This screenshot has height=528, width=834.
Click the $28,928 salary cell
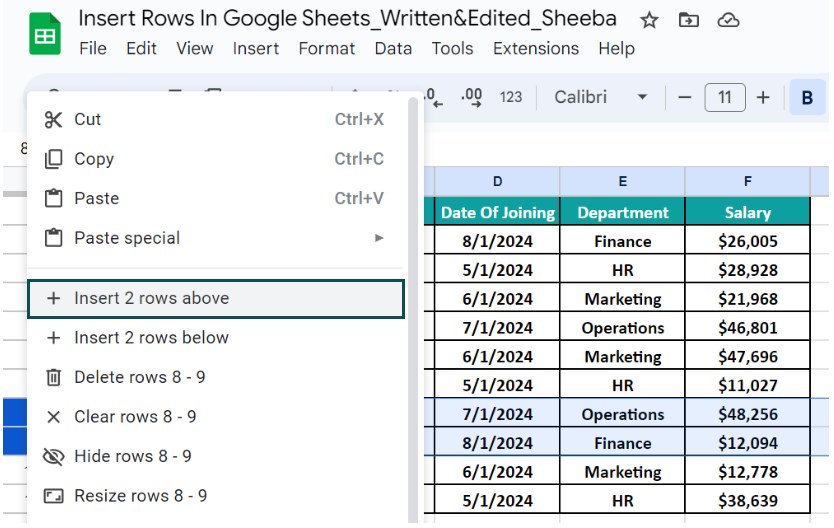click(747, 270)
